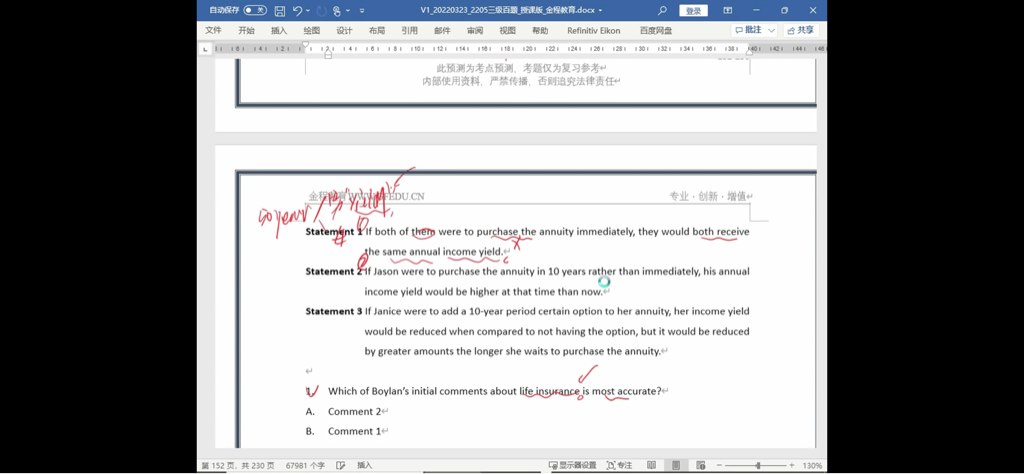Switch to Read Mode view icon
This screenshot has width=1024, height=474.
[x=652, y=465]
